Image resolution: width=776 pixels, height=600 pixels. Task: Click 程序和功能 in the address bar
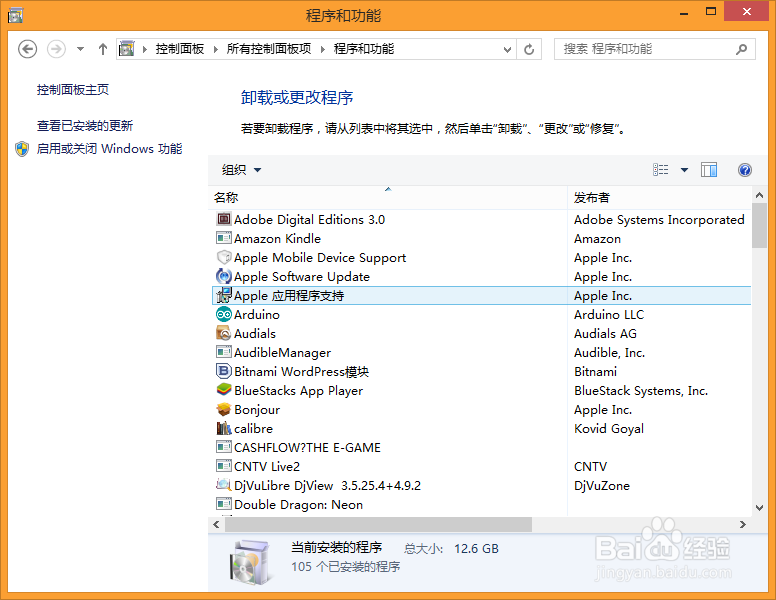point(364,49)
